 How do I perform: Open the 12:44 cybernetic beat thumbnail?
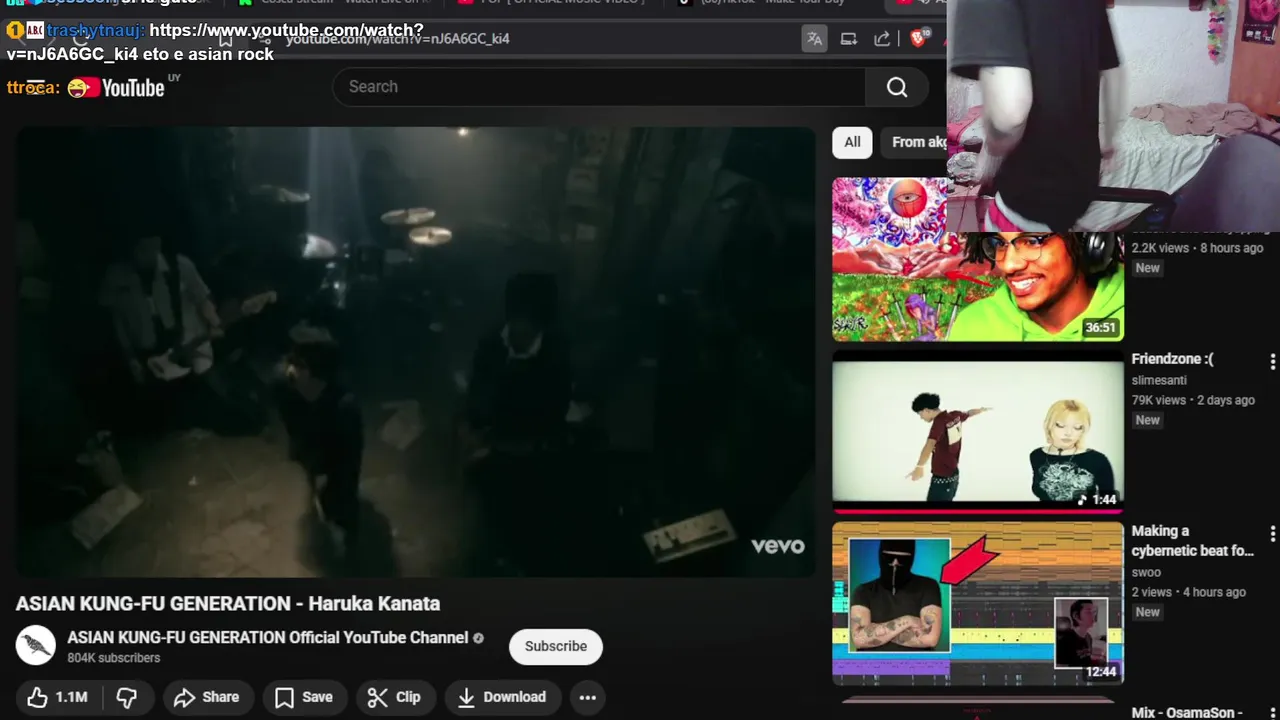(978, 604)
